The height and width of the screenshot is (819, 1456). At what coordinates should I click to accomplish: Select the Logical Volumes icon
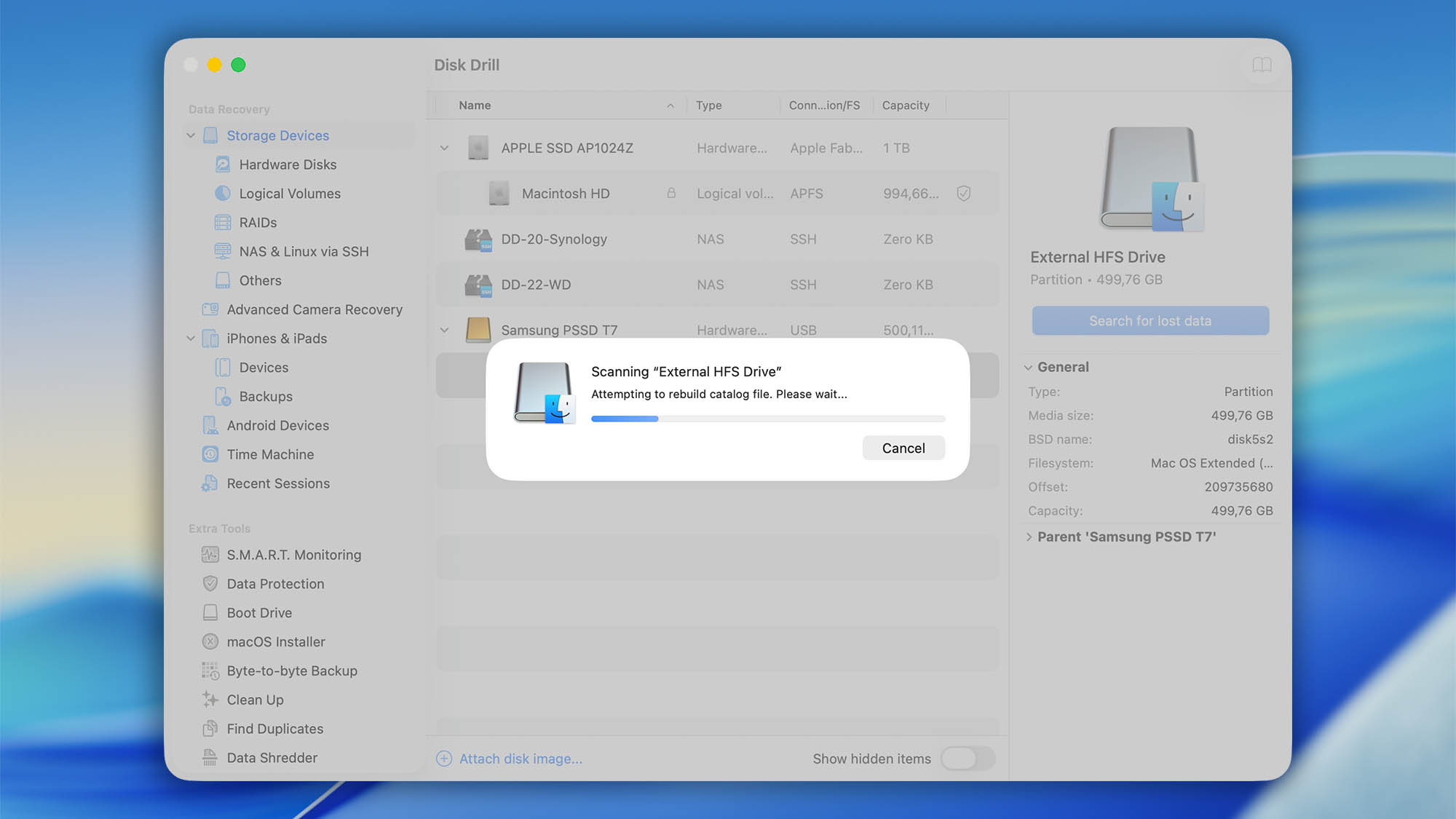pyautogui.click(x=222, y=193)
